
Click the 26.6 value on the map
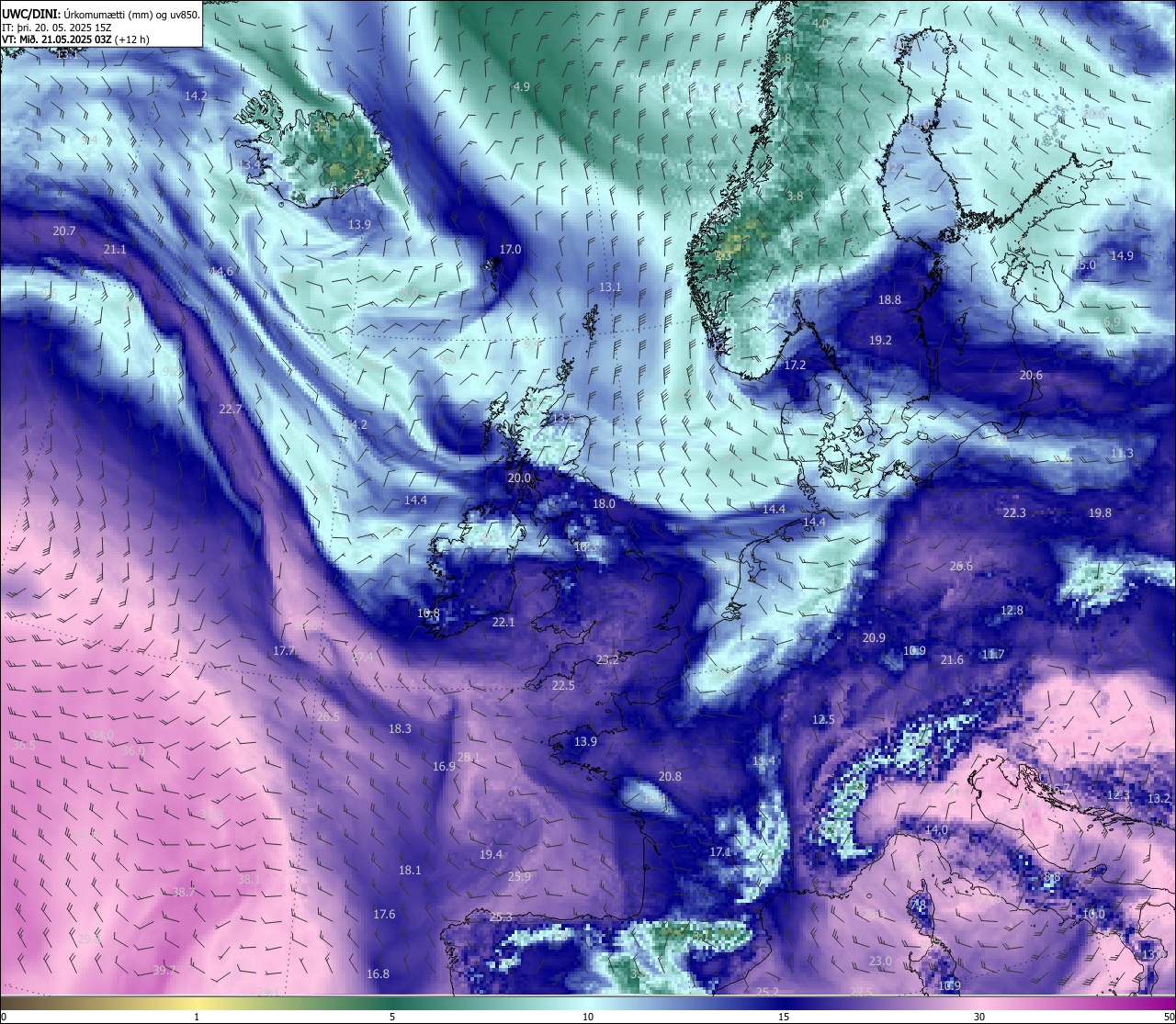point(961,567)
